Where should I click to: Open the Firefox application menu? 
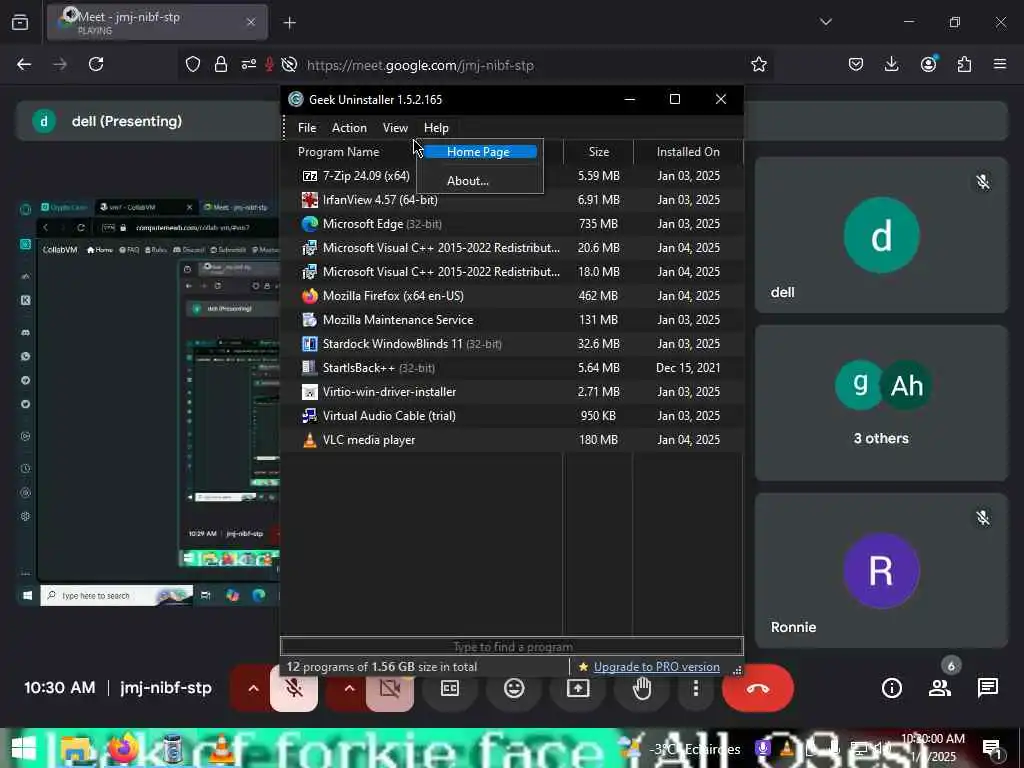pos(1000,64)
